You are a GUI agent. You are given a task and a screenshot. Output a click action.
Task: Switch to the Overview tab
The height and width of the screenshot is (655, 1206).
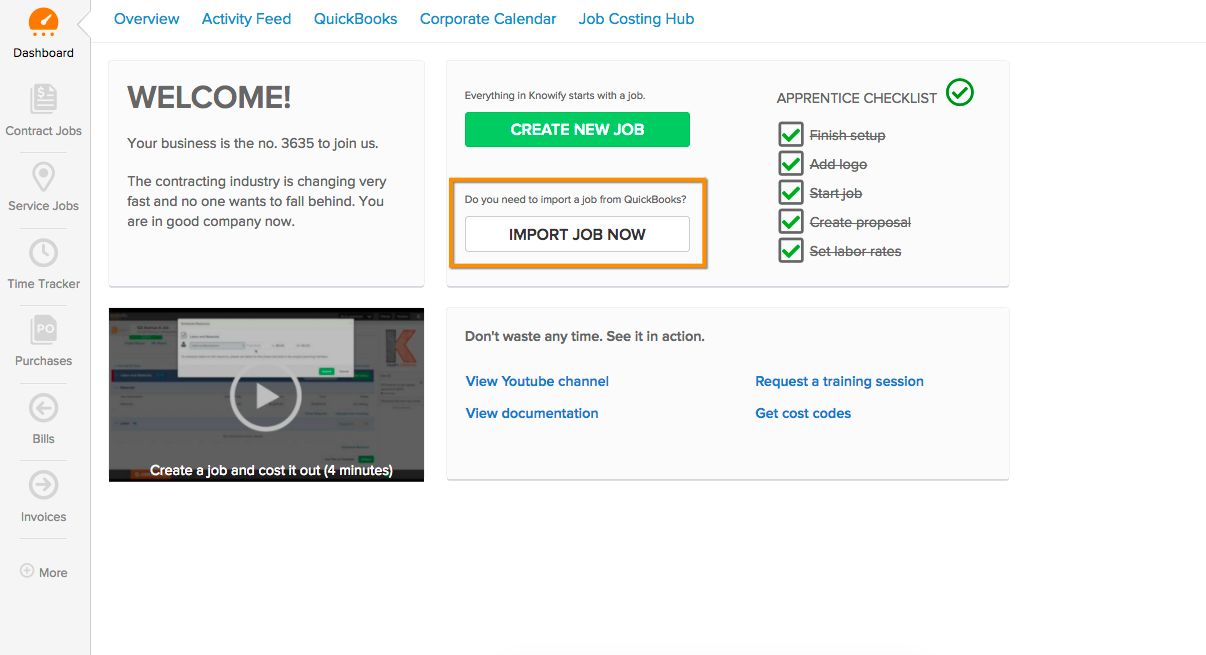[147, 19]
